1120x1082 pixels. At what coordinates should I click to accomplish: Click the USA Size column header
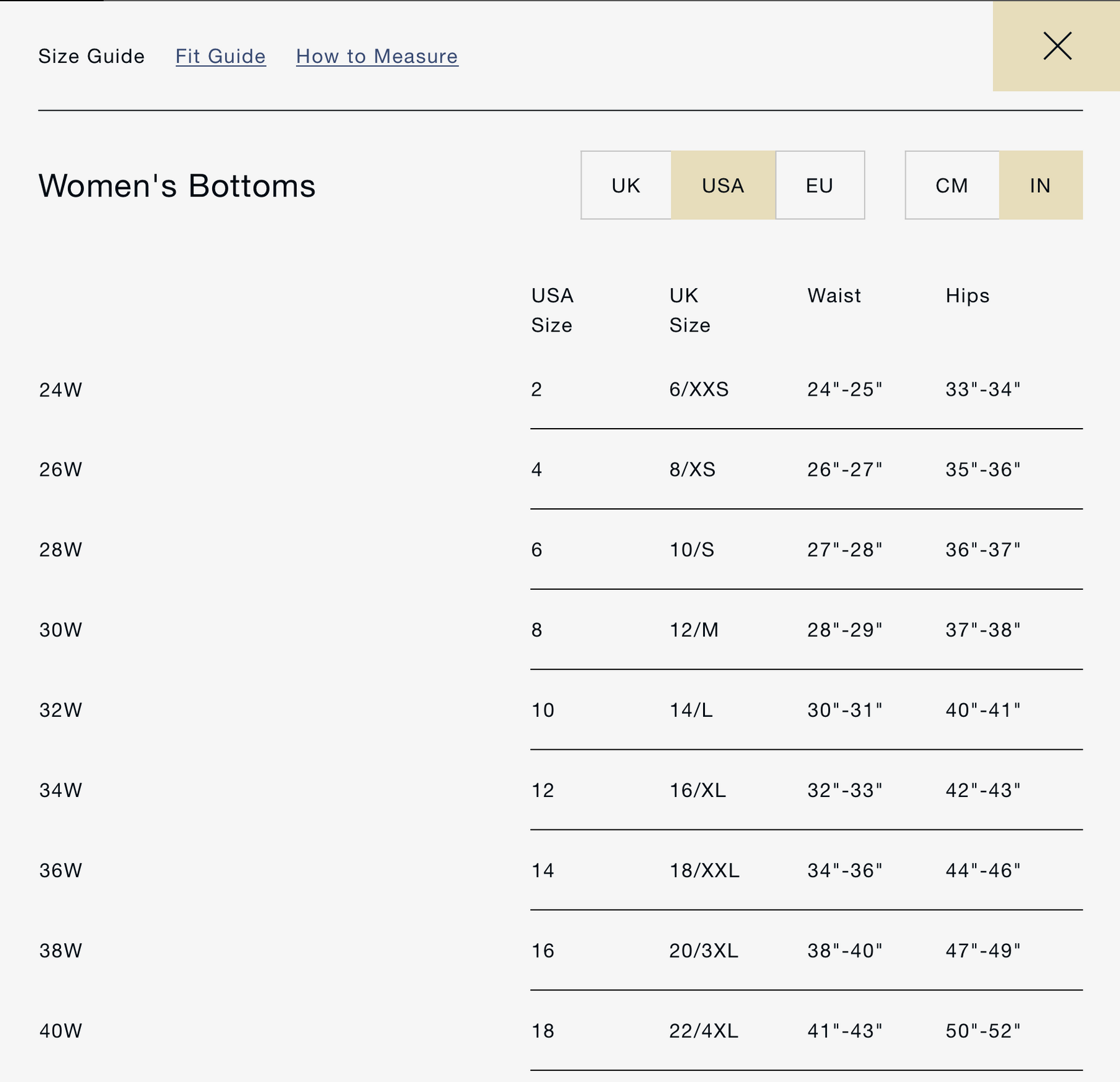coord(552,310)
